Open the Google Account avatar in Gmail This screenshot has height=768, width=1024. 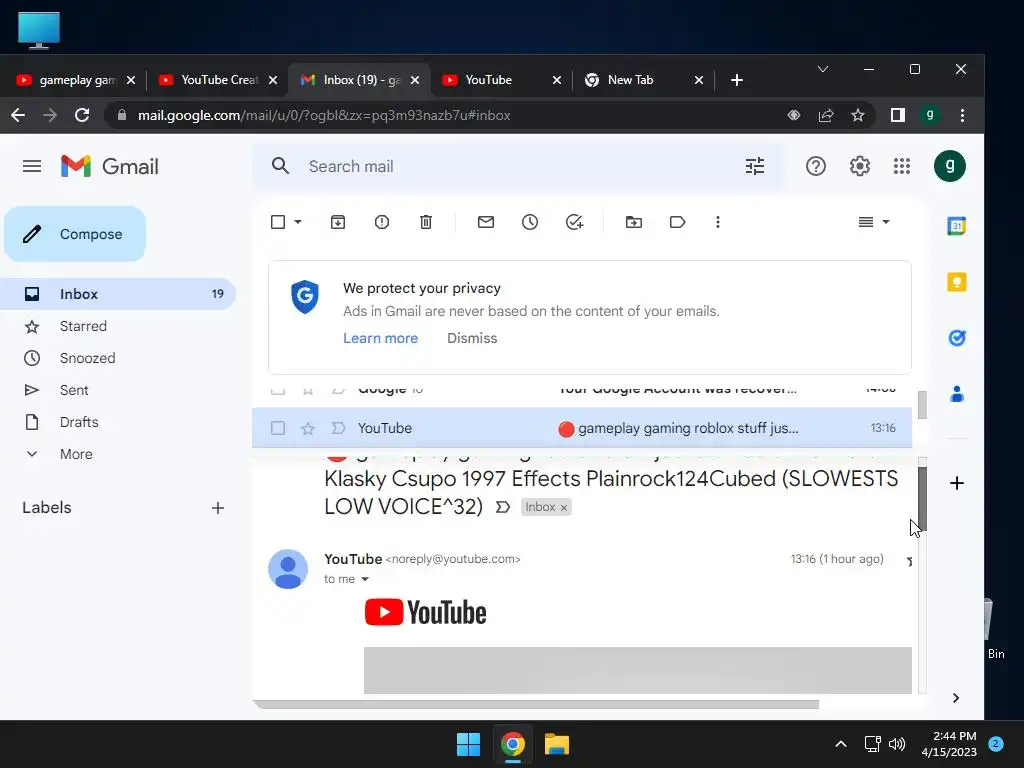[950, 166]
